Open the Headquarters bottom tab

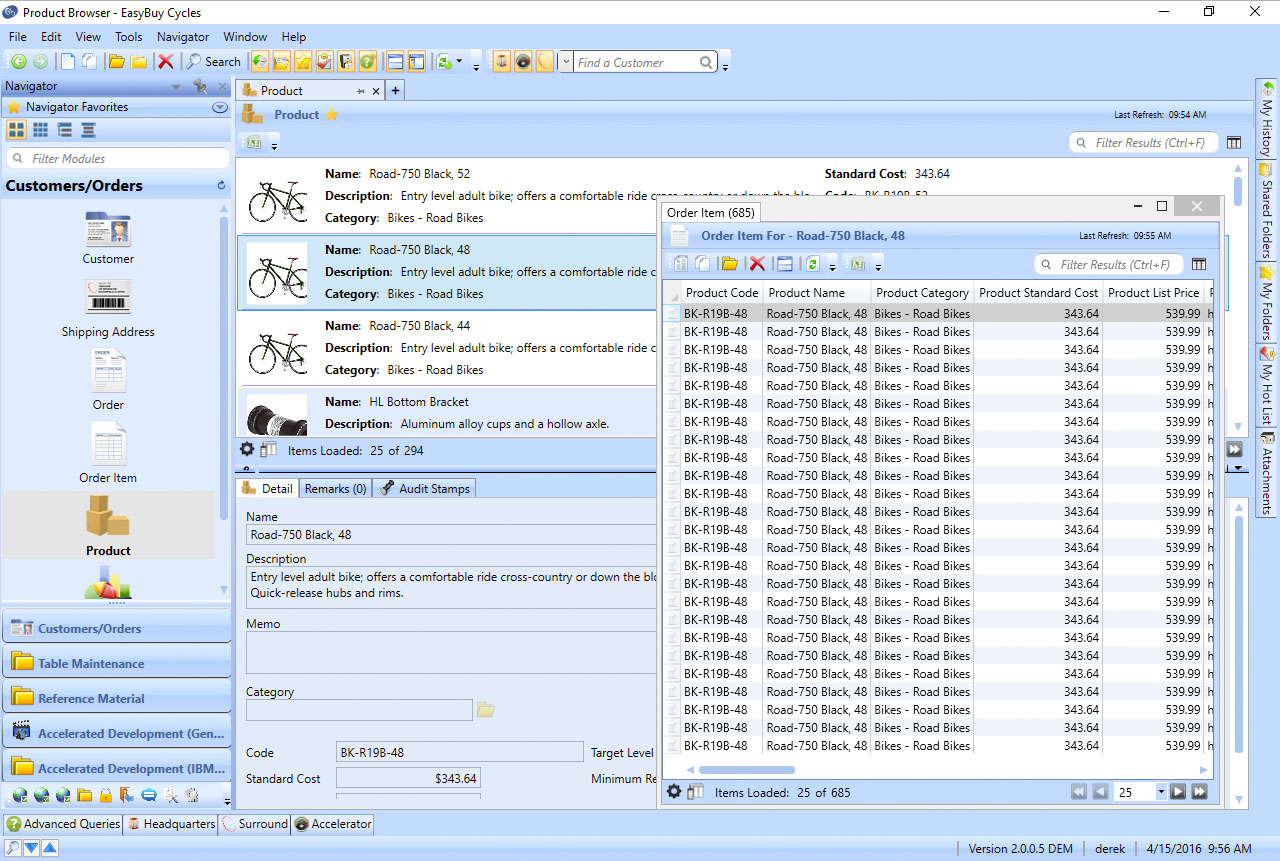[x=171, y=824]
